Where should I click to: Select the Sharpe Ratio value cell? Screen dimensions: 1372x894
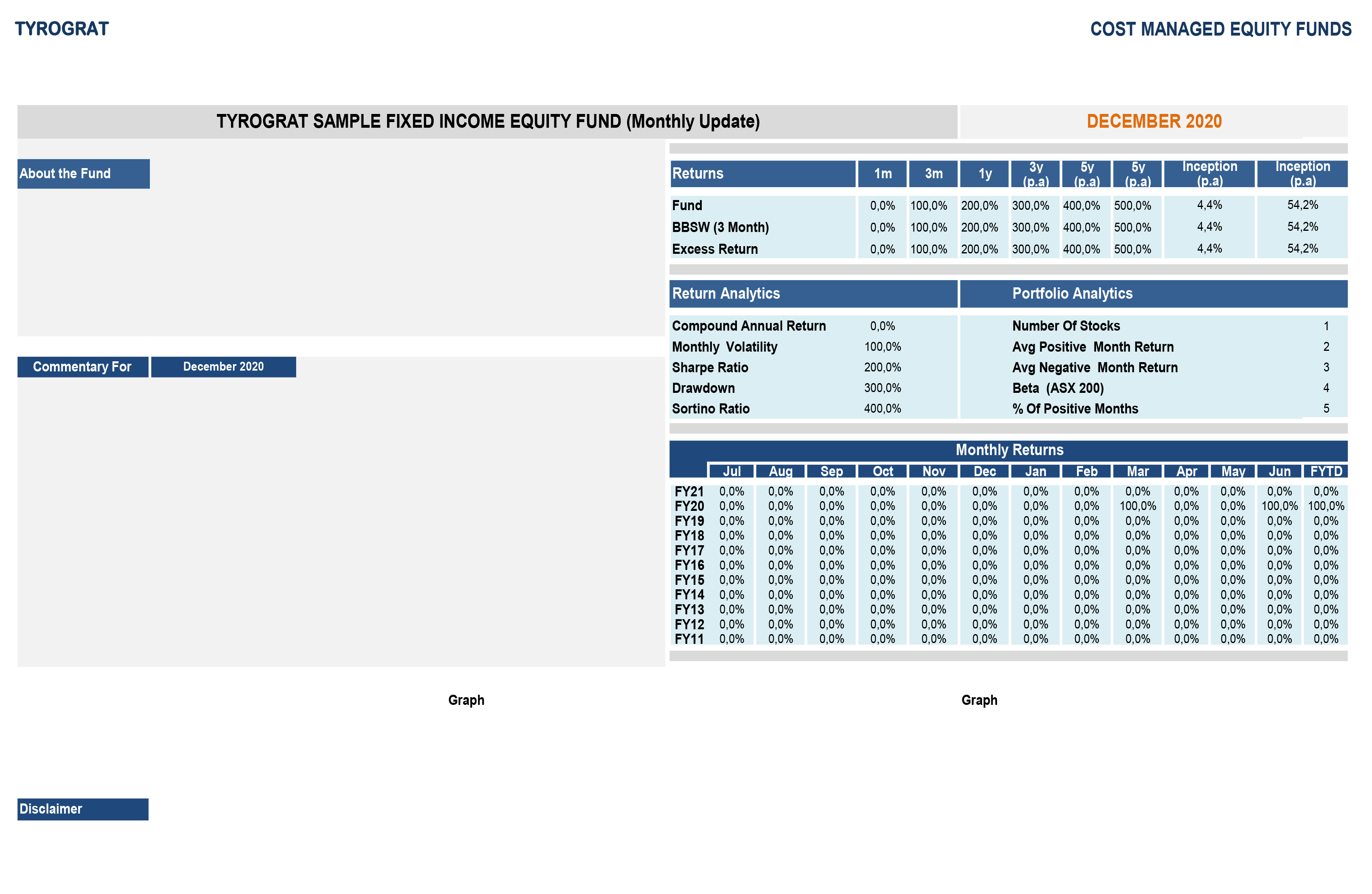tap(882, 367)
